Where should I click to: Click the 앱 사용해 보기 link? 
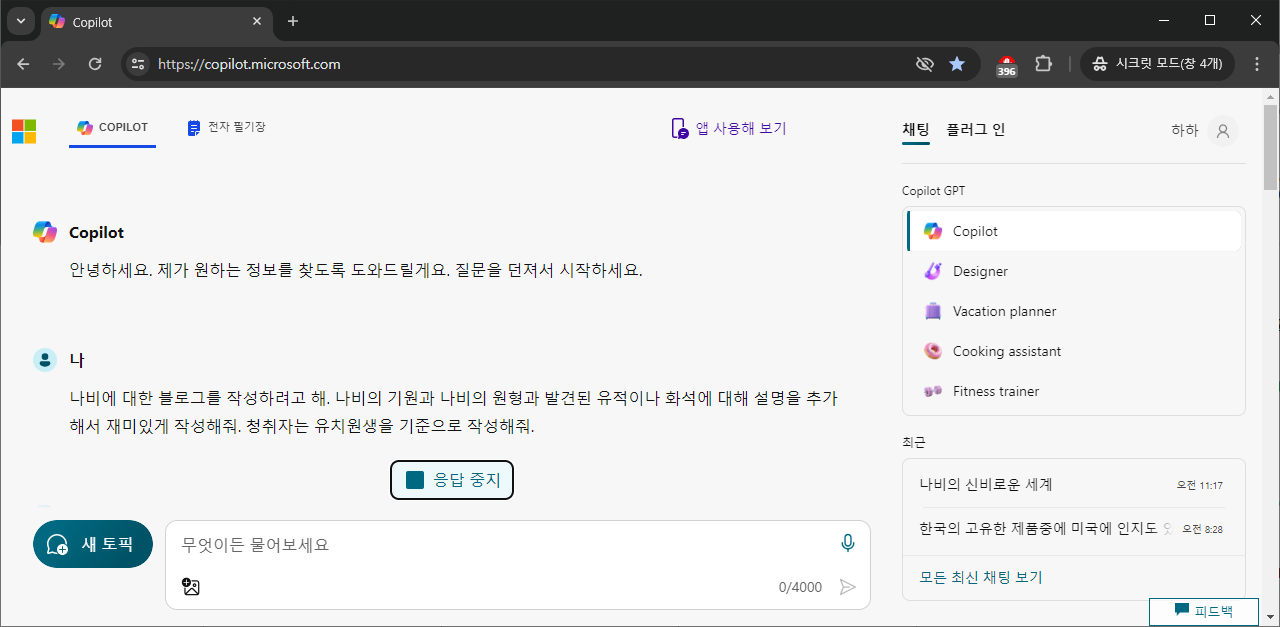pyautogui.click(x=728, y=128)
